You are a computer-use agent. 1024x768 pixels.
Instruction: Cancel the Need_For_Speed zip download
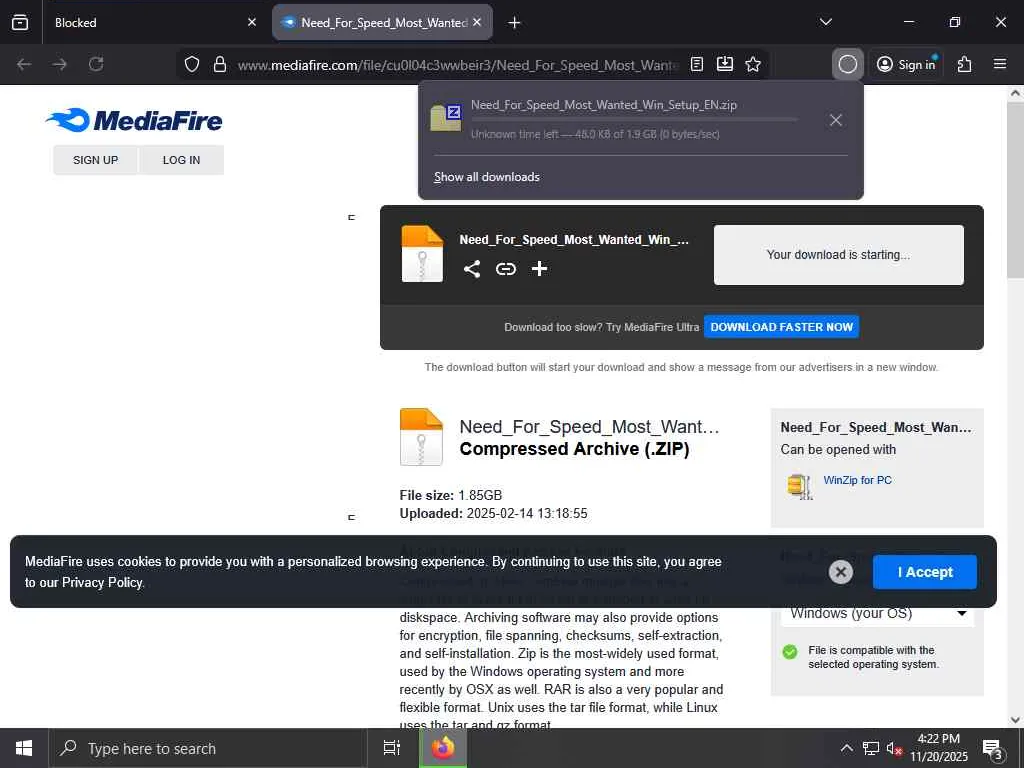tap(836, 120)
